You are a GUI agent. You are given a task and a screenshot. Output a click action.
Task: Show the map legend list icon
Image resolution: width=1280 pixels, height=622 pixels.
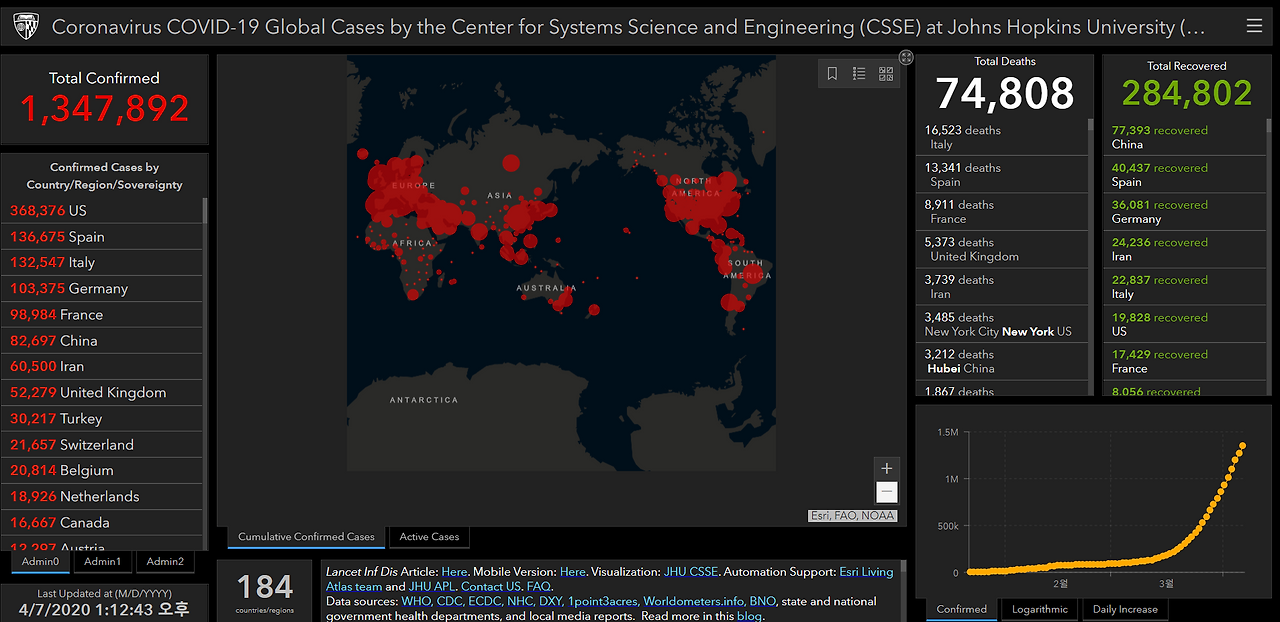coord(859,73)
